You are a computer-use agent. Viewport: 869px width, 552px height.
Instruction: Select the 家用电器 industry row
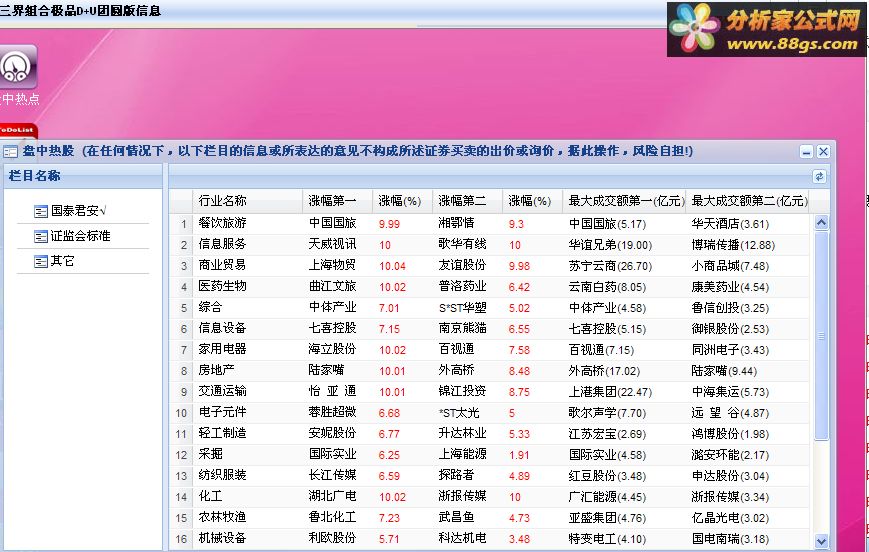(489, 350)
